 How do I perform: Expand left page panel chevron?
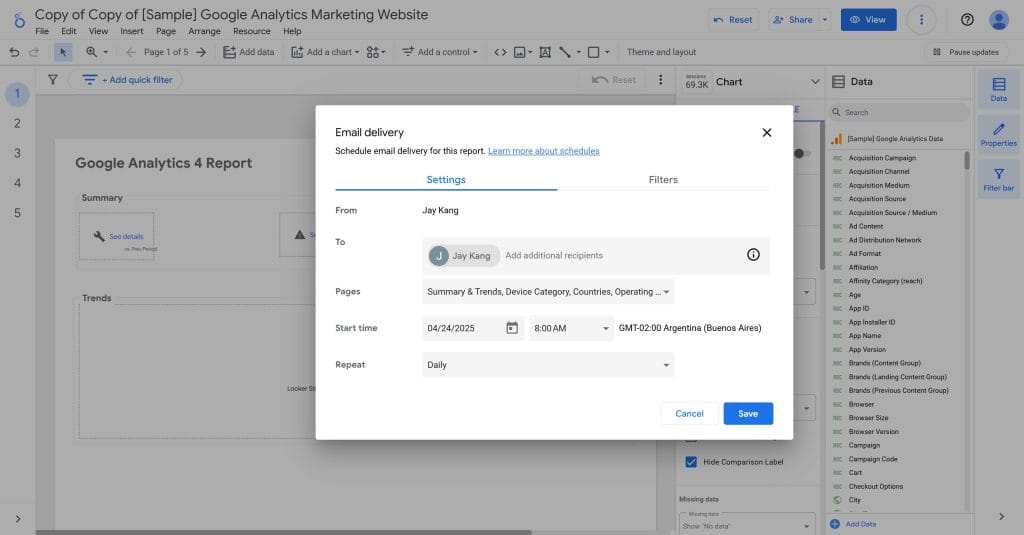click(18, 519)
